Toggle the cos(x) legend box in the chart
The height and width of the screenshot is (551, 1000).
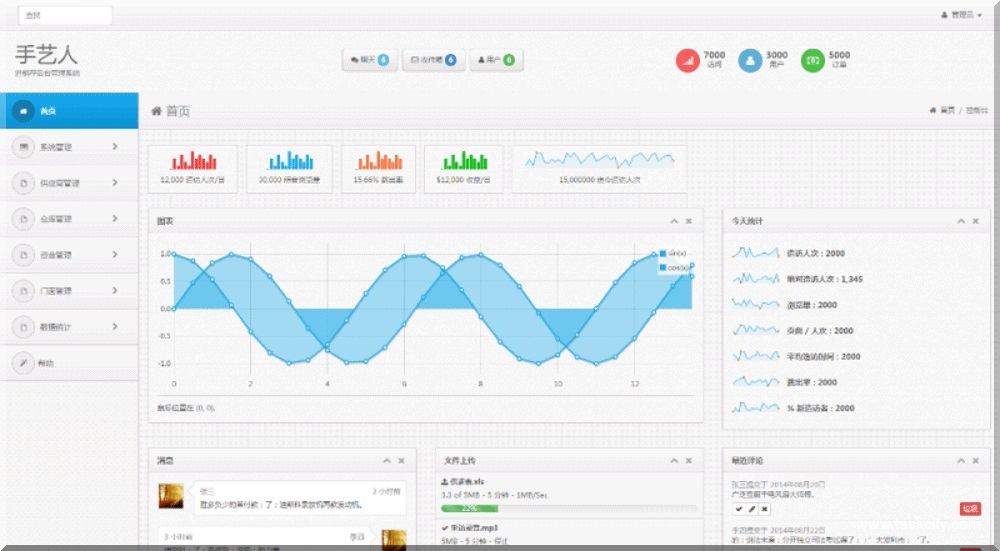click(663, 268)
